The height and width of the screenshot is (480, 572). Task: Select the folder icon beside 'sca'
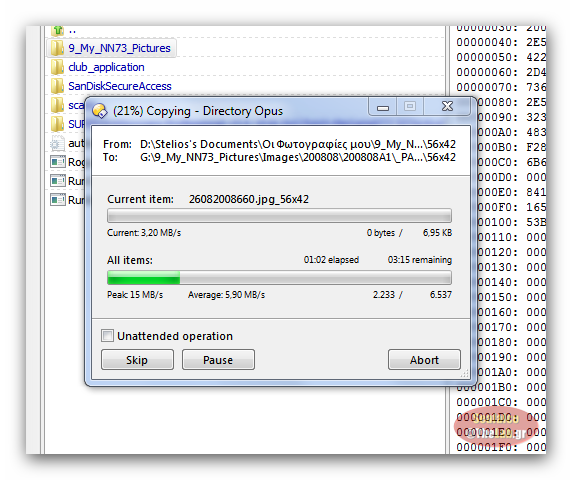pos(57,105)
